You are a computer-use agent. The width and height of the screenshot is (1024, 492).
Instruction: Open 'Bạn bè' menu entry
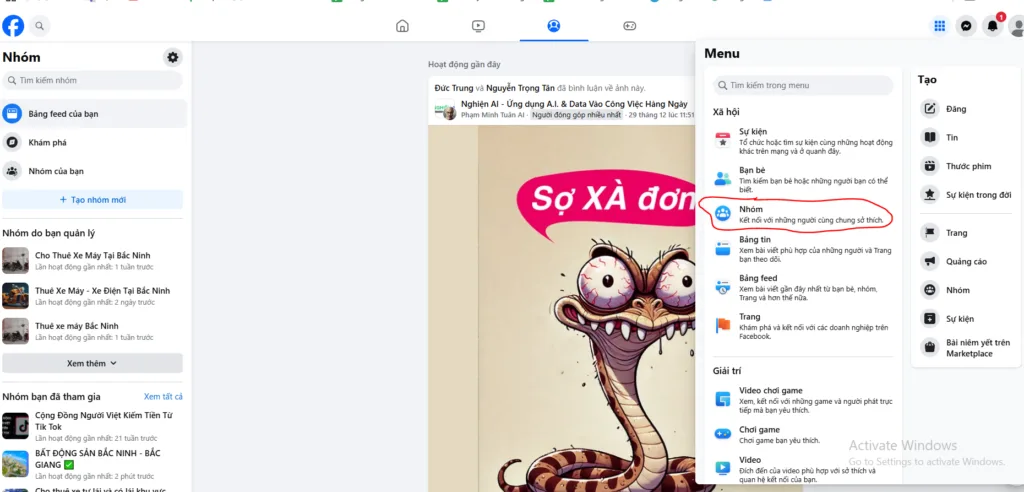803,179
